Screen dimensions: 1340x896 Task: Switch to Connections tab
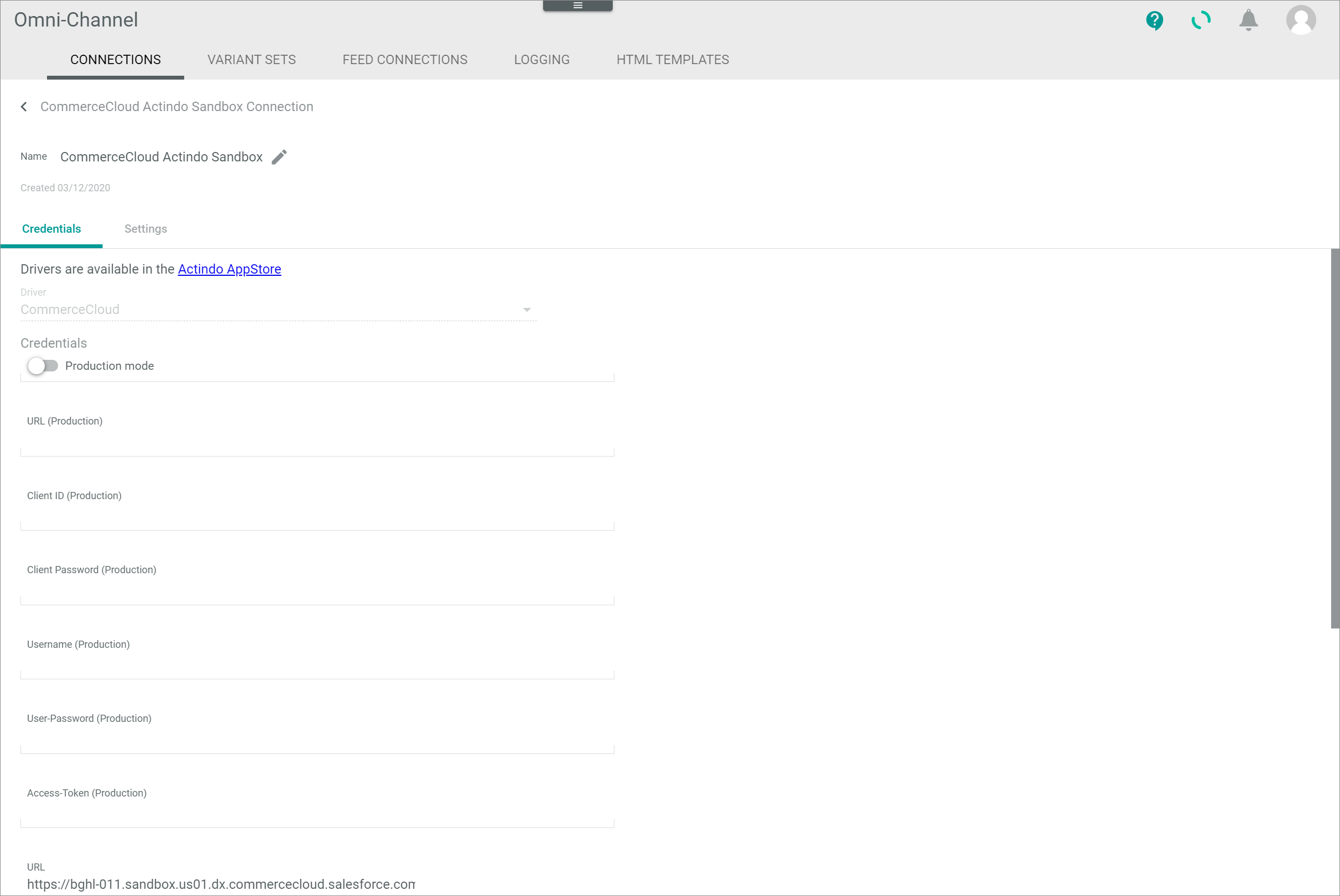(116, 60)
